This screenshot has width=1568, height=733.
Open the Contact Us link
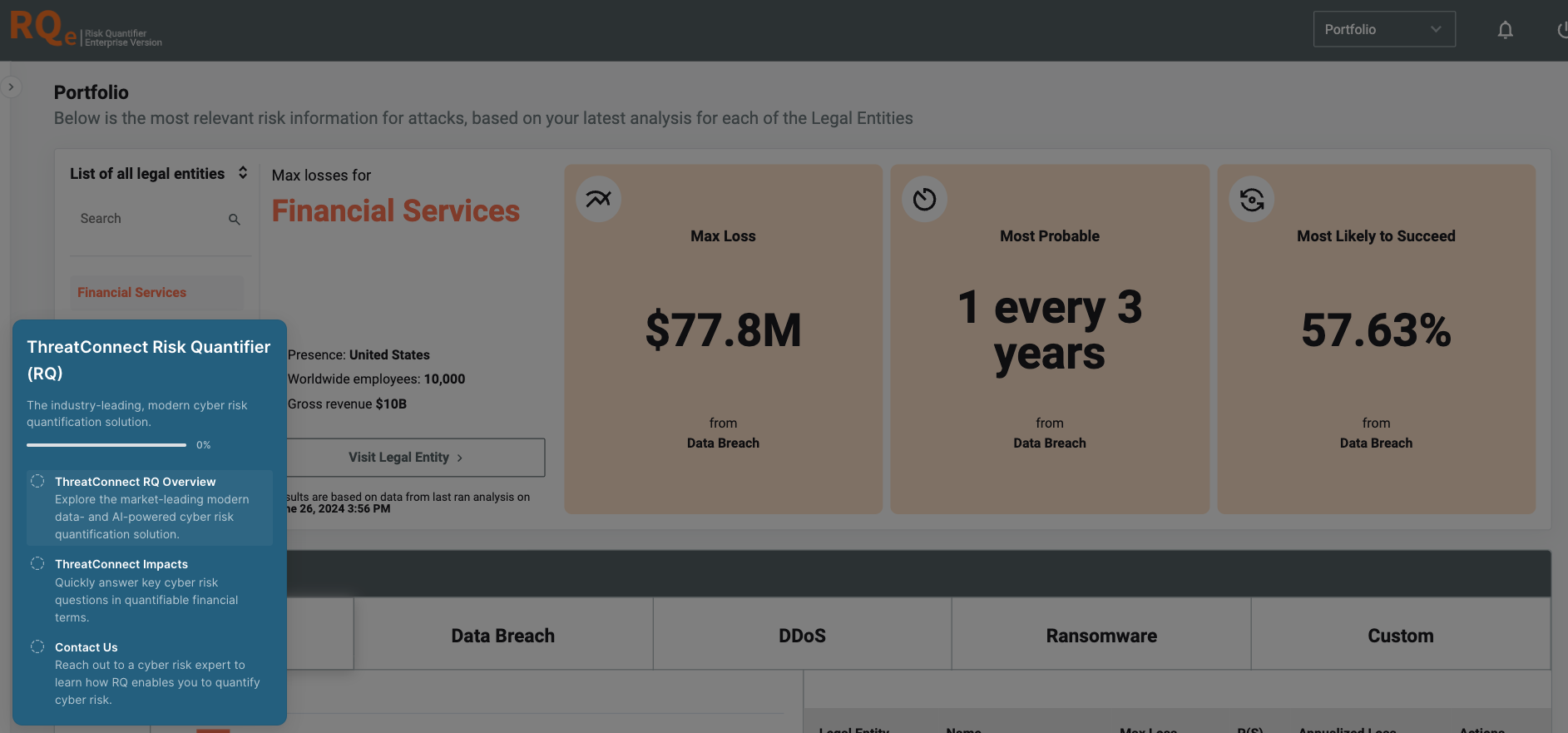pyautogui.click(x=87, y=647)
